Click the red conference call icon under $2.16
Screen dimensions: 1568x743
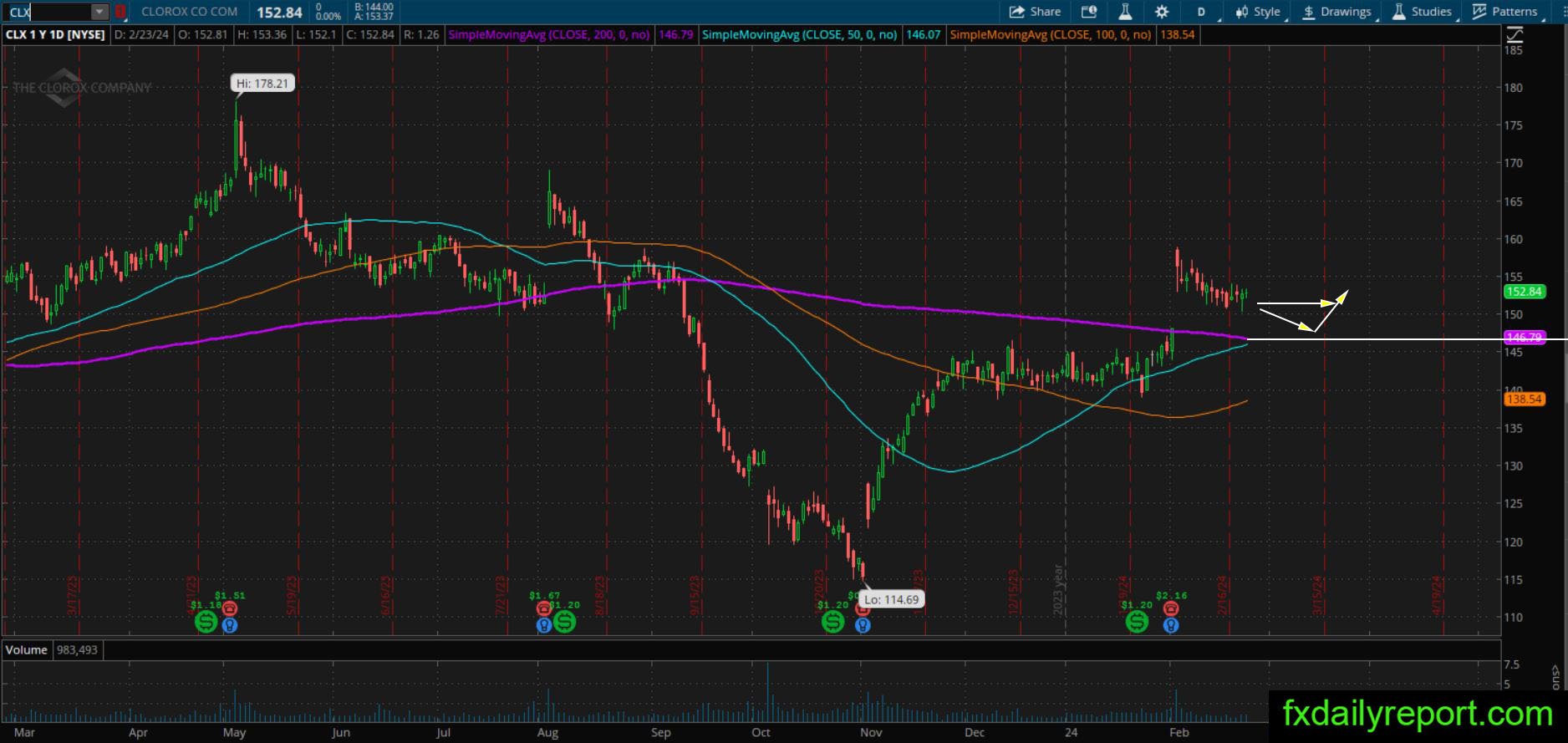point(1171,608)
